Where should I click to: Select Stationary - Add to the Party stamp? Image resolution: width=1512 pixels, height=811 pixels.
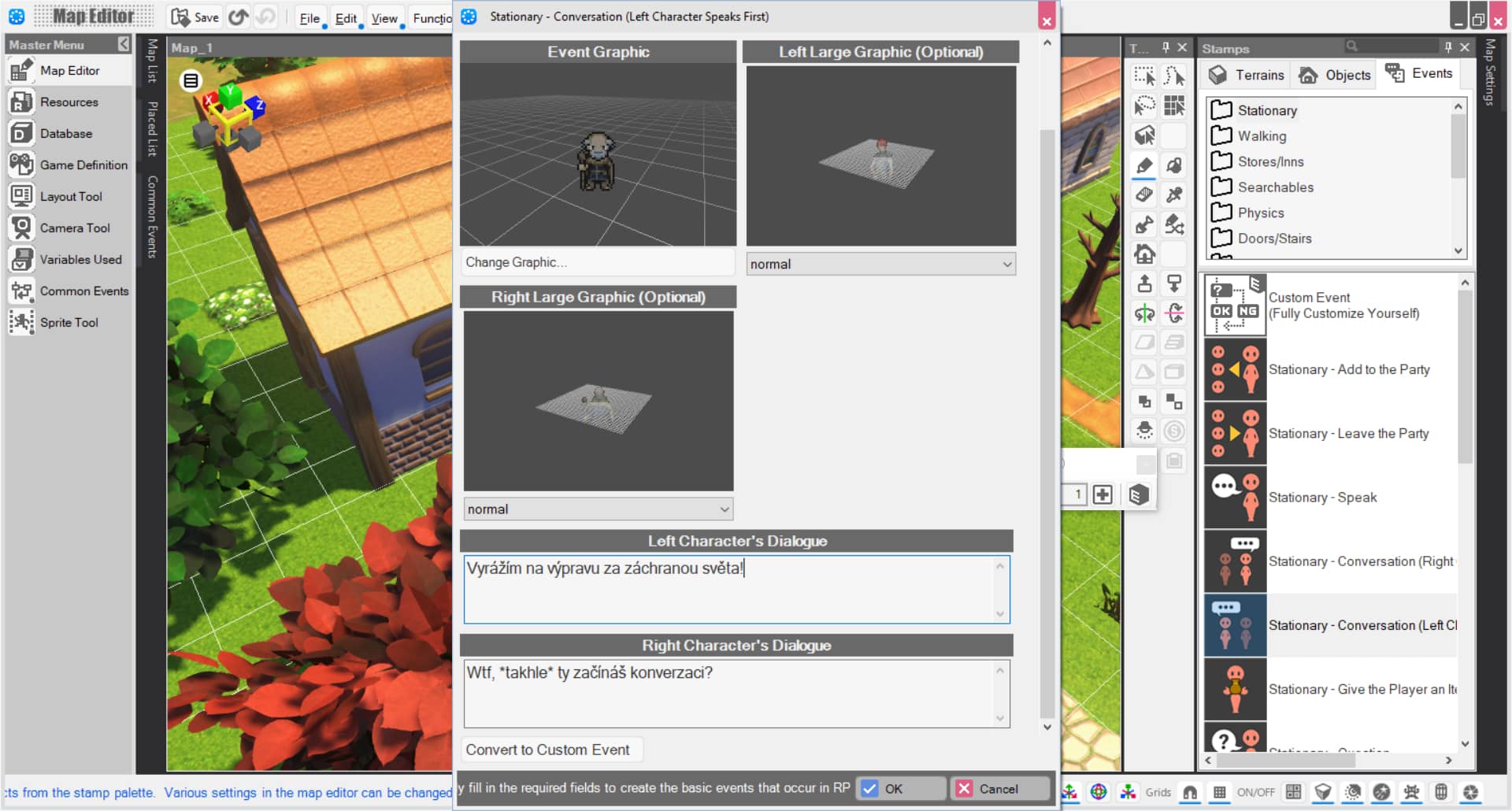1331,370
